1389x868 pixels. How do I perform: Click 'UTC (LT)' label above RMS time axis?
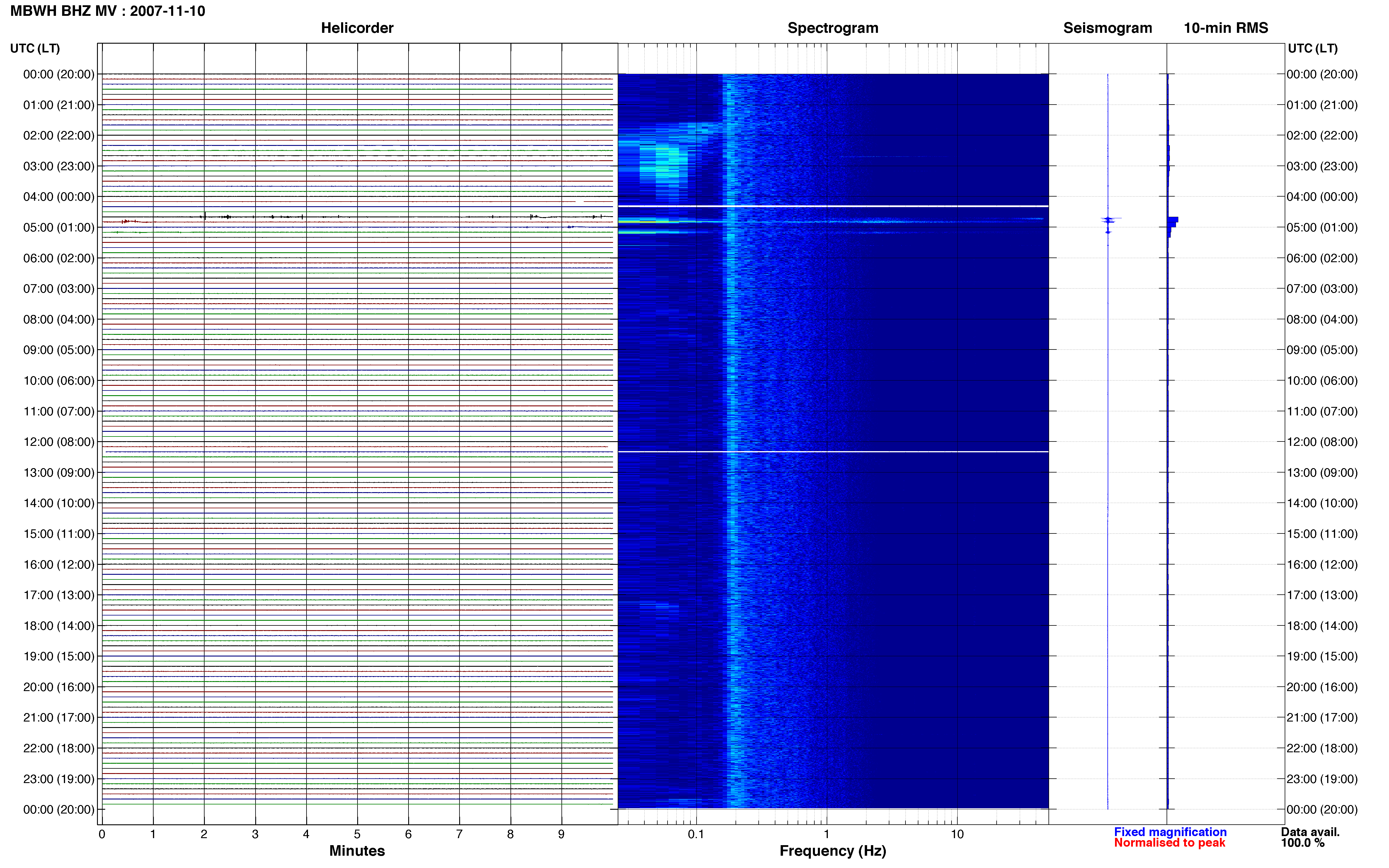pos(1313,48)
